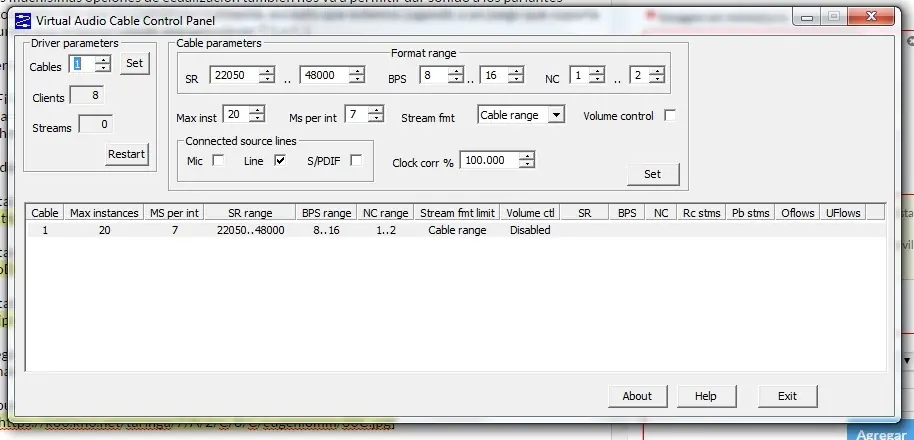Decrease maximum BPS 16 down arrow

[515, 79]
